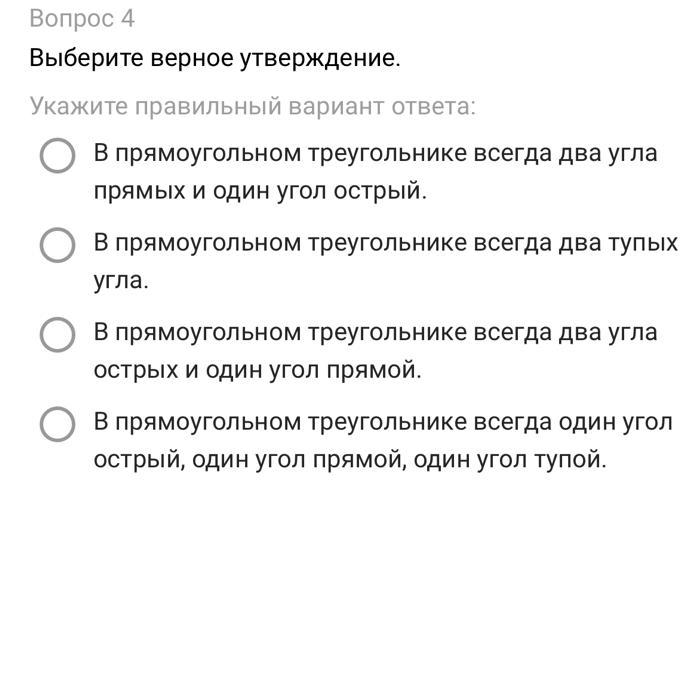Select the radio button for two obtuse angles option
This screenshot has height=699, width=698.
tap(57, 245)
